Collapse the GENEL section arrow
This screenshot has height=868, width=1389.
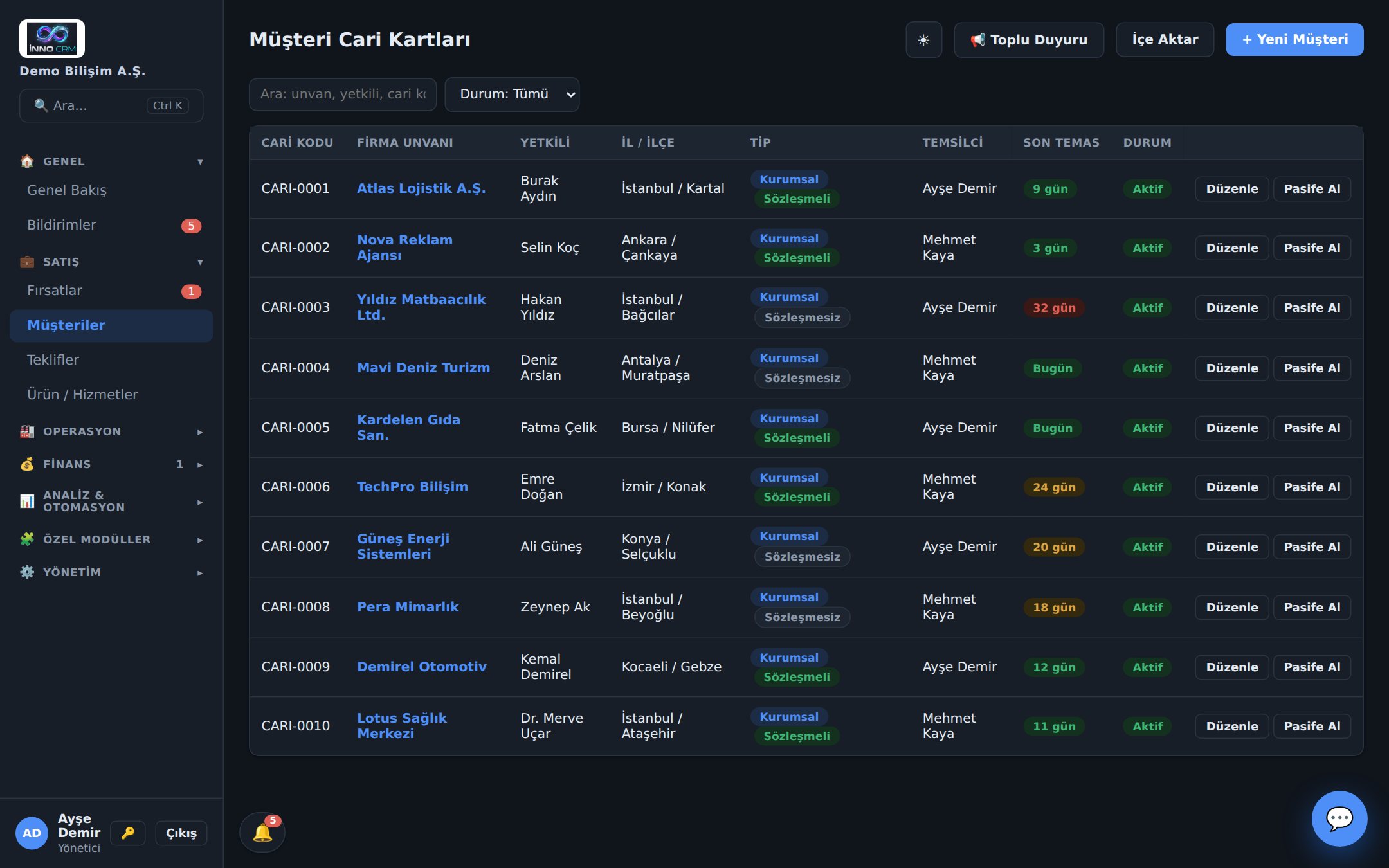[x=200, y=162]
